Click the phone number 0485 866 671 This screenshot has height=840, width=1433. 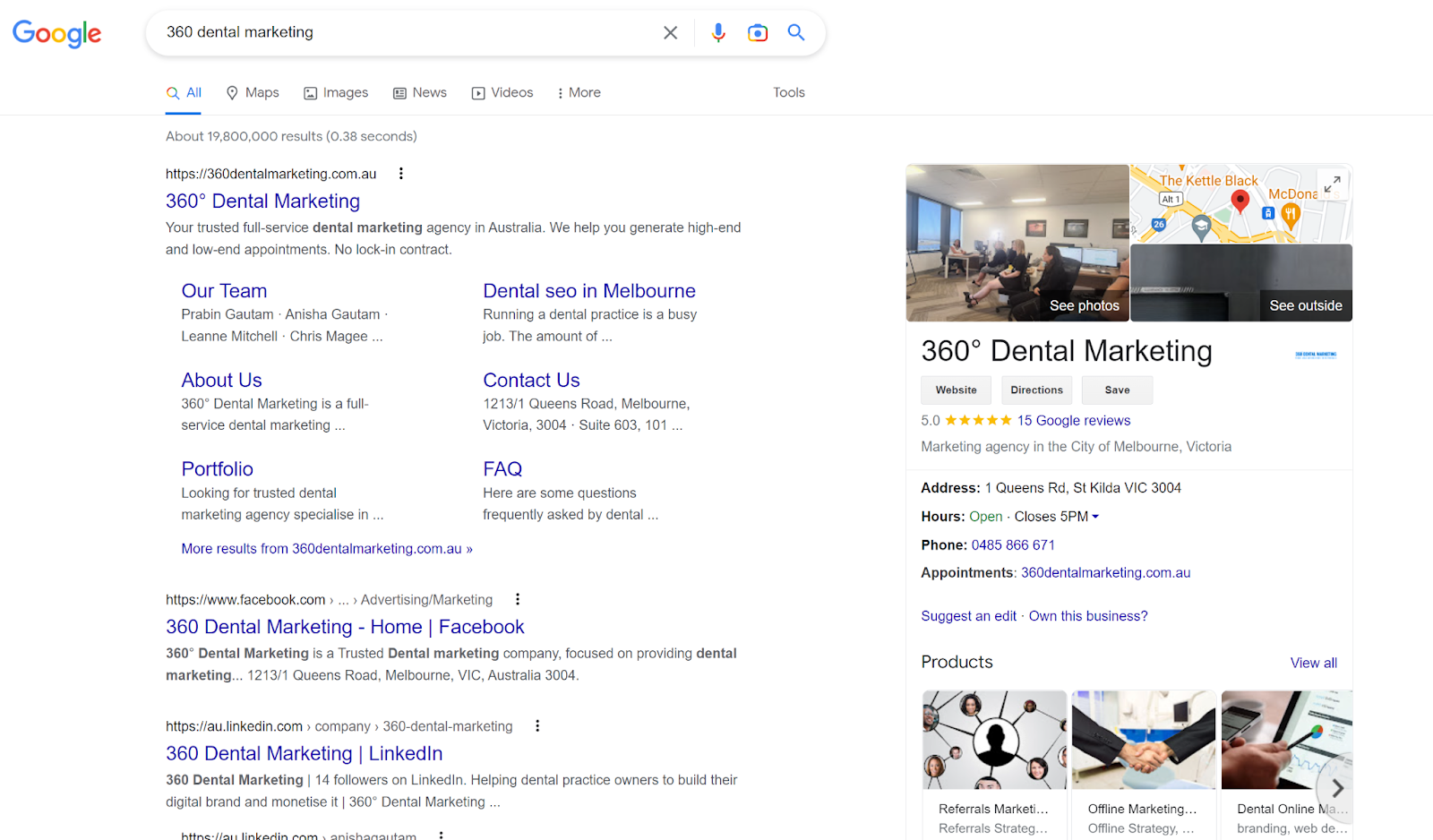[1013, 545]
